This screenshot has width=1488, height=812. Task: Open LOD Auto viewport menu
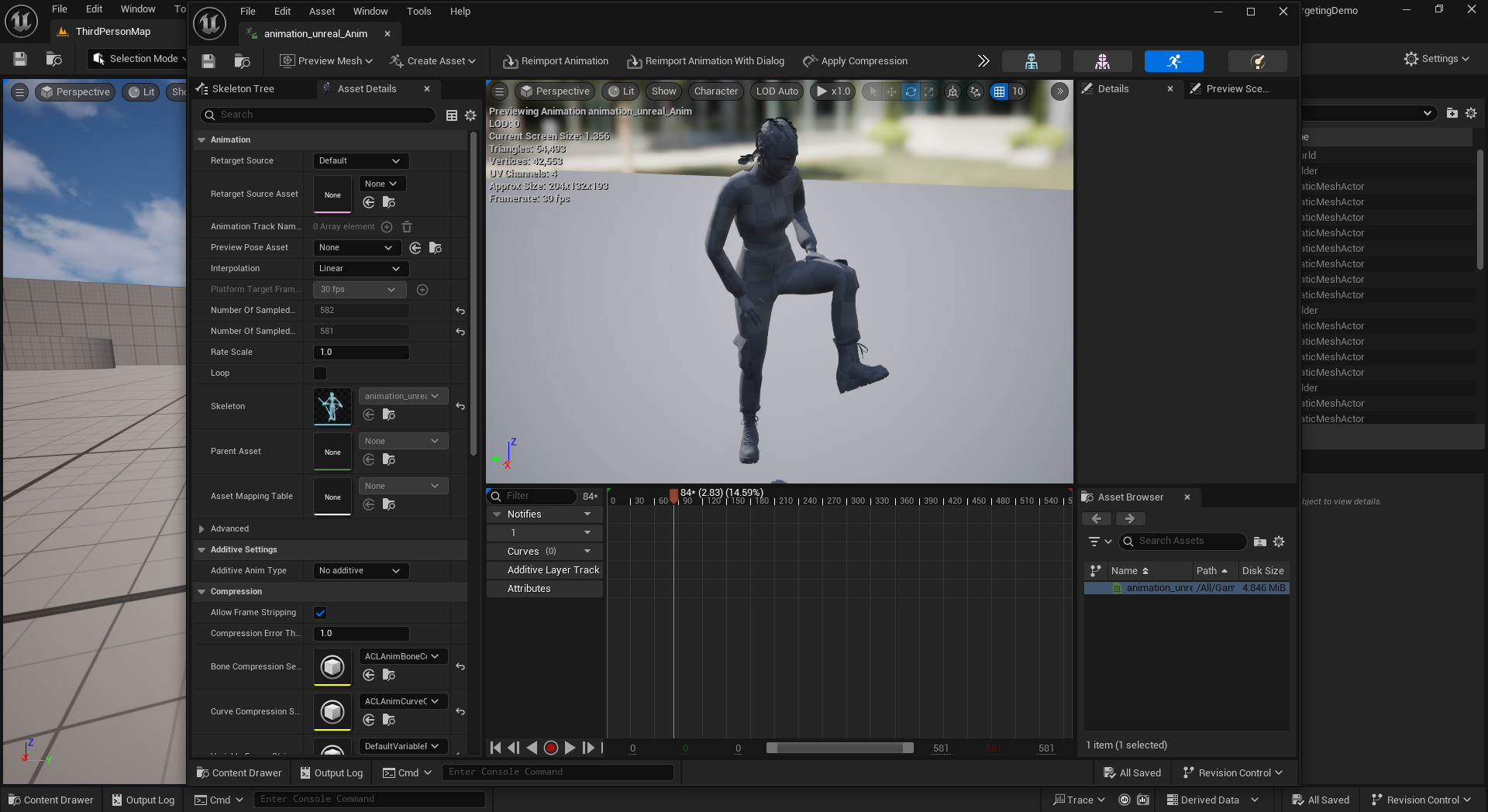(777, 91)
